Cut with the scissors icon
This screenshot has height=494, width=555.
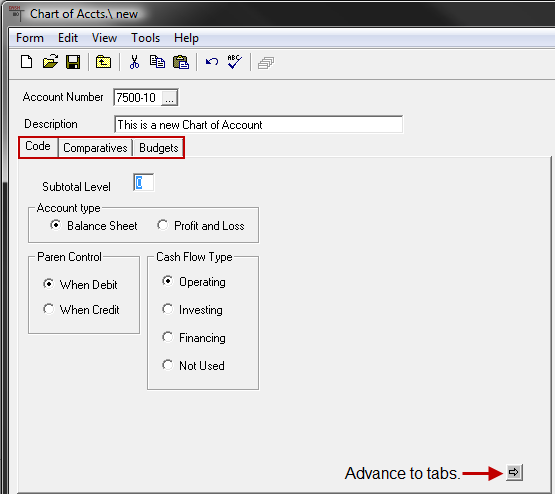134,62
